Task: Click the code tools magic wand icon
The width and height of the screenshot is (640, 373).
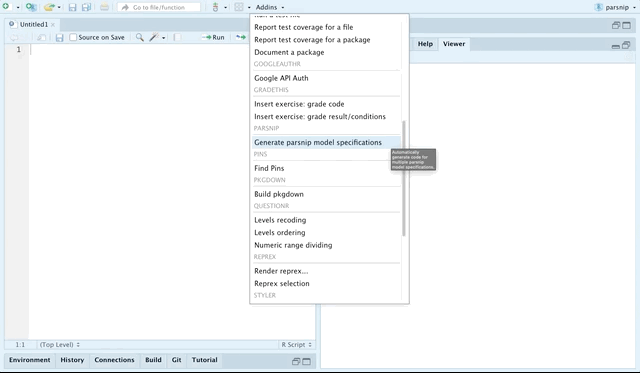Action: 154,37
